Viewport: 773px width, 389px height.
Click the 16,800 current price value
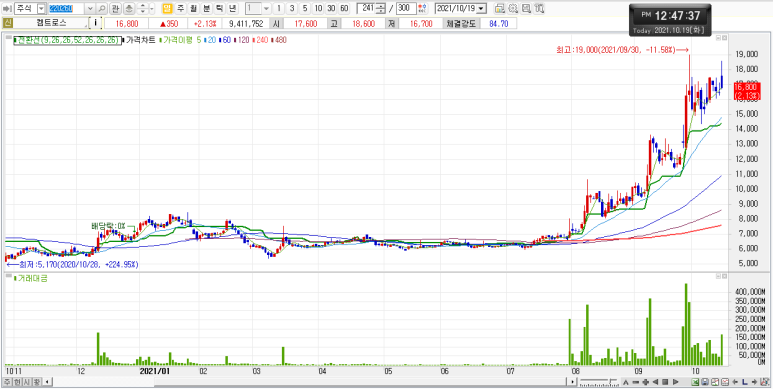click(127, 23)
